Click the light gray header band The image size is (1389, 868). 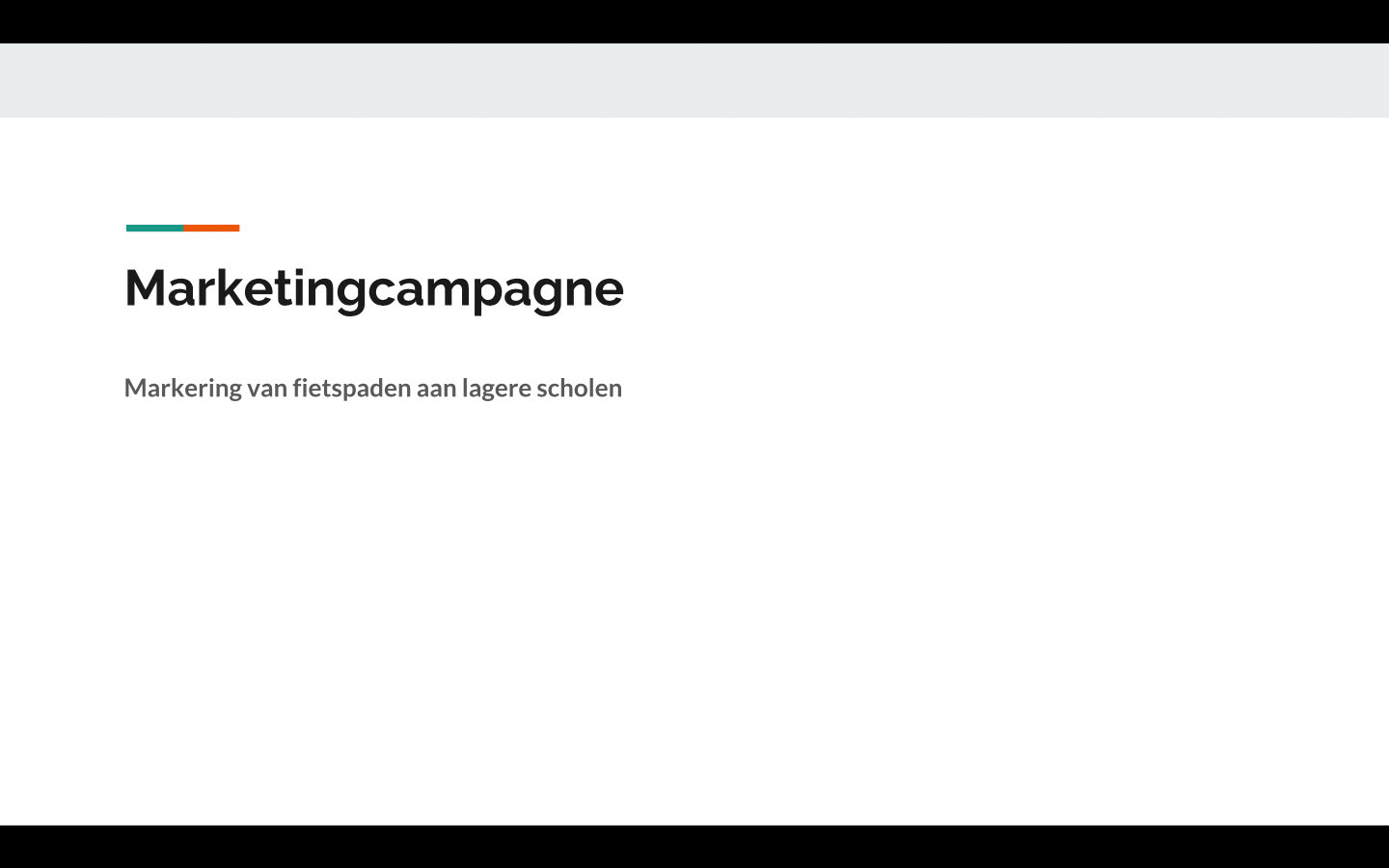(x=694, y=80)
